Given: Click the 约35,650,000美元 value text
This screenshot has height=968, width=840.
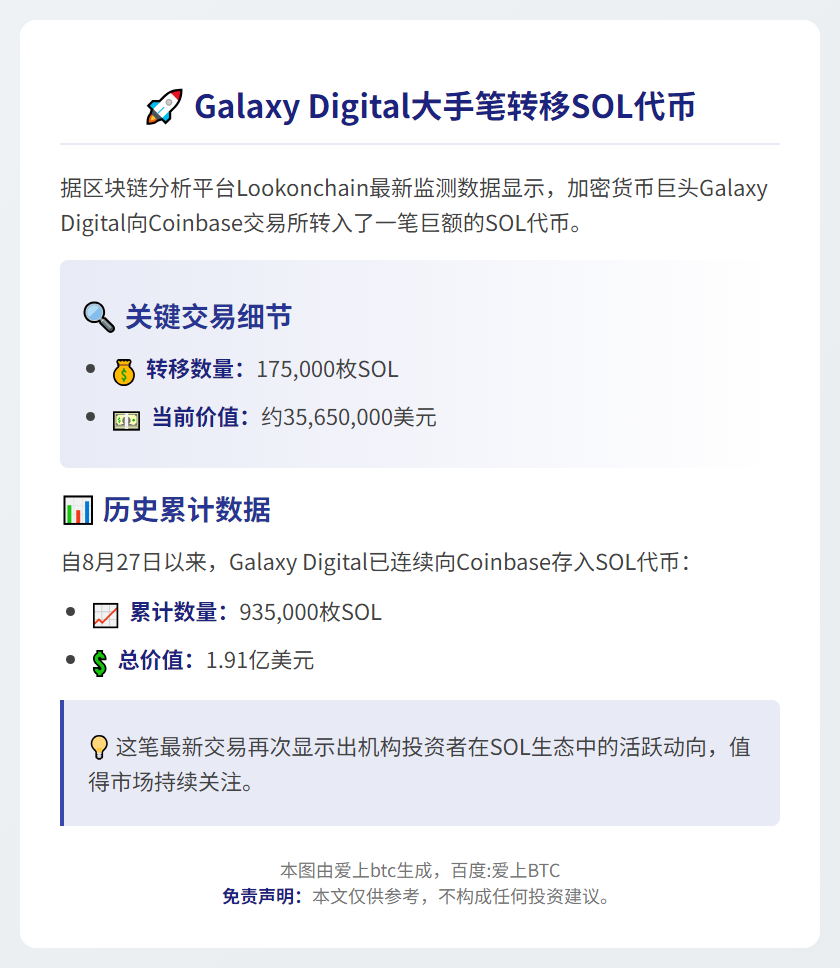Looking at the screenshot, I should click(349, 418).
